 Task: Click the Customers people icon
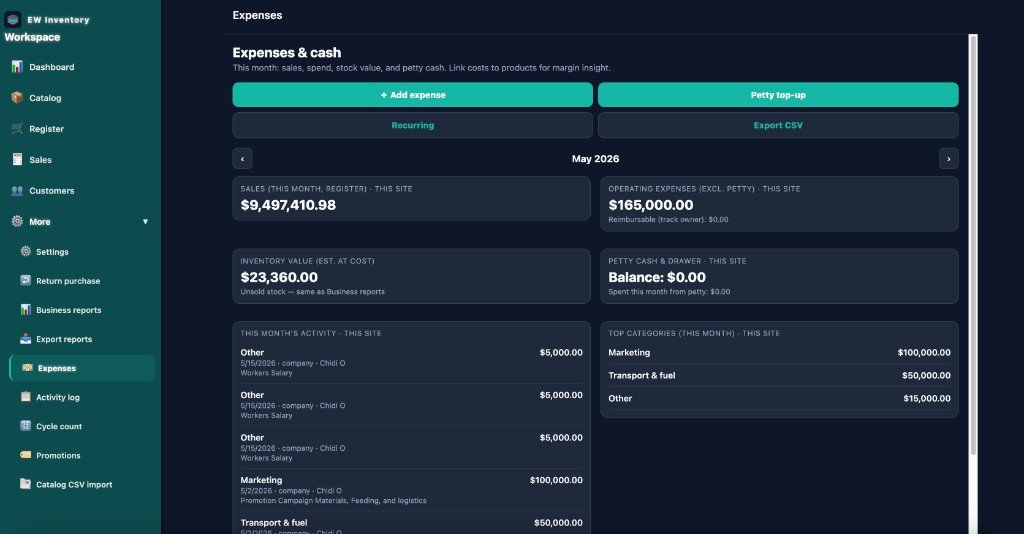tap(17, 191)
